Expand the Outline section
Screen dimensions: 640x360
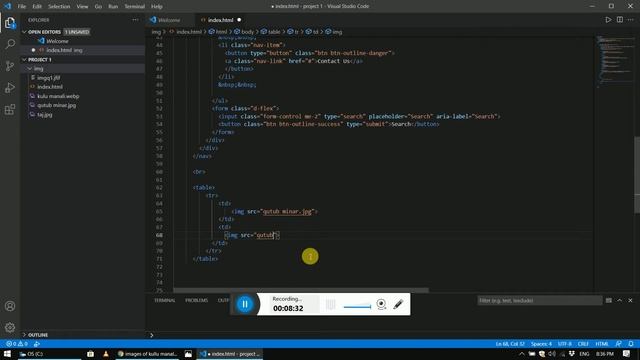click(x=24, y=335)
